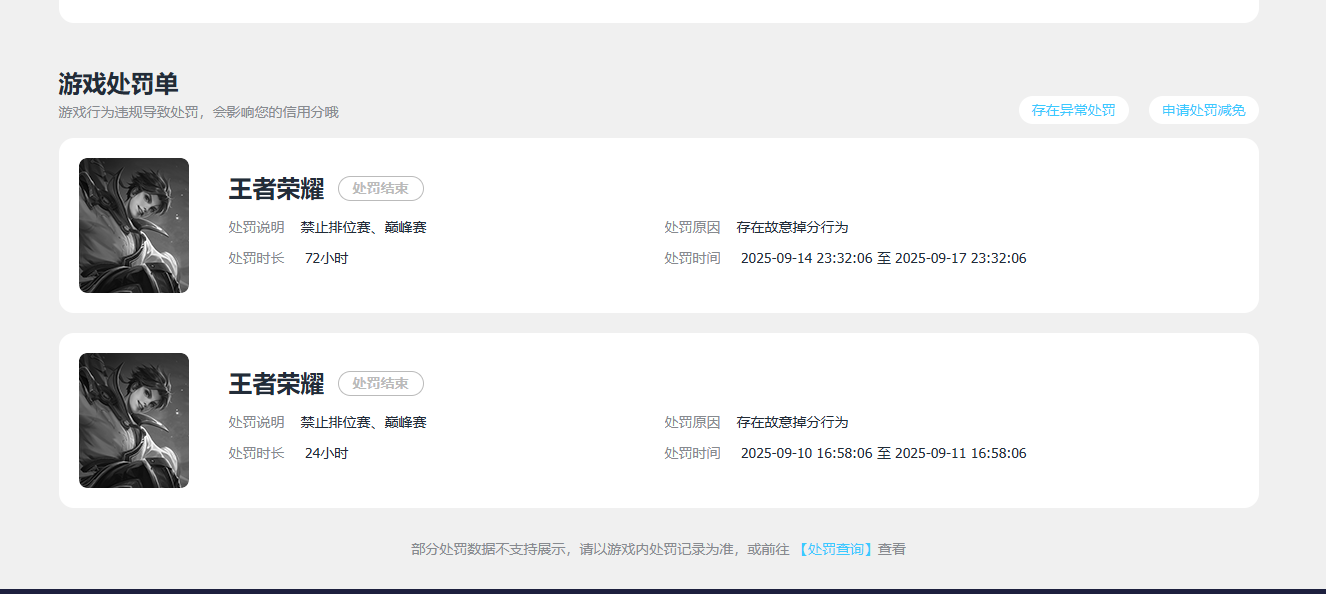Image resolution: width=1326 pixels, height=594 pixels.
Task: Click the time range starting 2025-09-10 16:58:06
Action: point(884,453)
